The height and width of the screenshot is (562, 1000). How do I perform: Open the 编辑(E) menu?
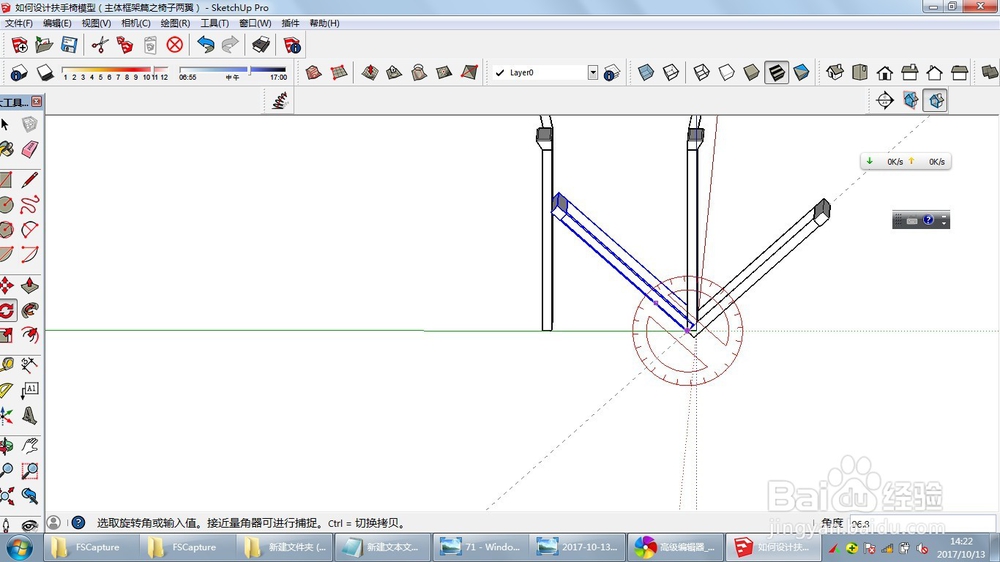coord(57,23)
